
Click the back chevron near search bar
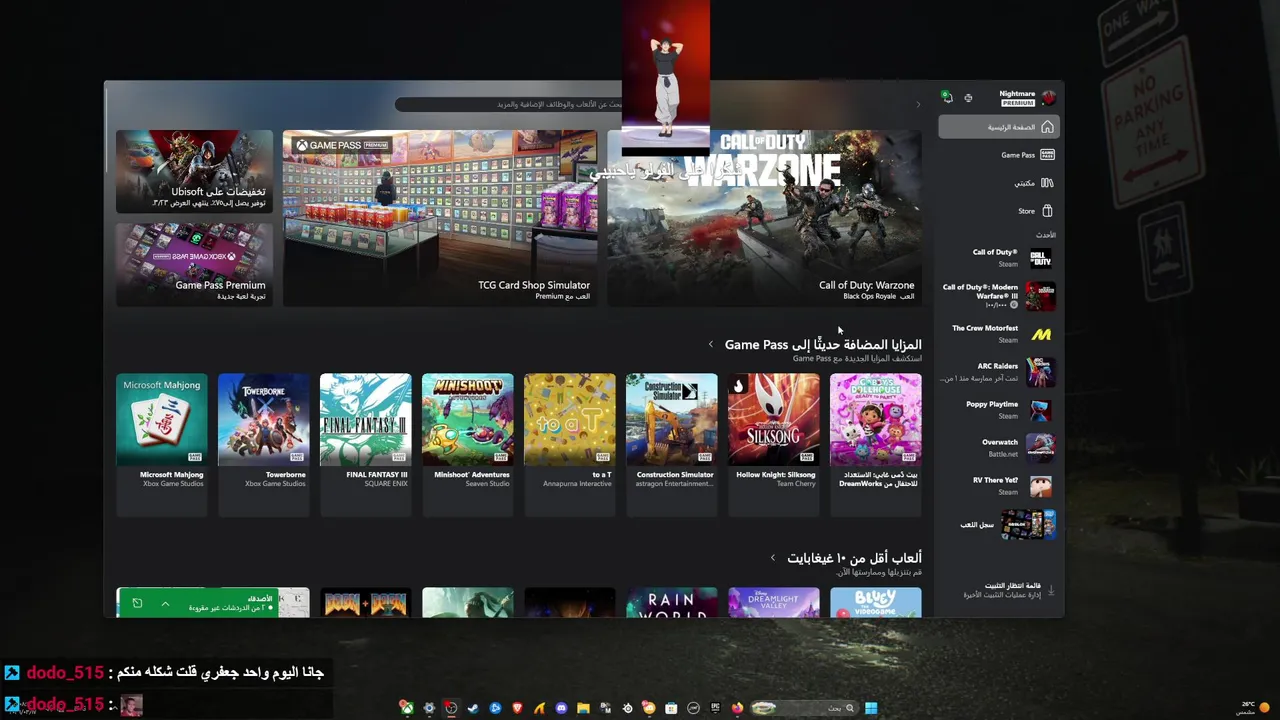(918, 104)
